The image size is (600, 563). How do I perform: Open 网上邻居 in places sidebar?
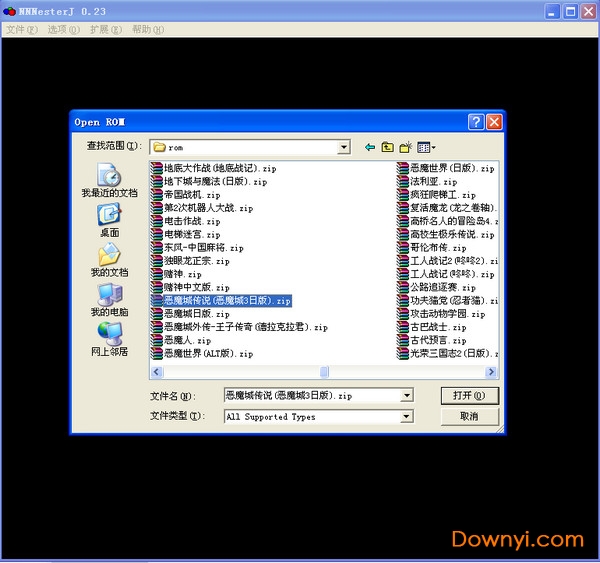(x=109, y=339)
